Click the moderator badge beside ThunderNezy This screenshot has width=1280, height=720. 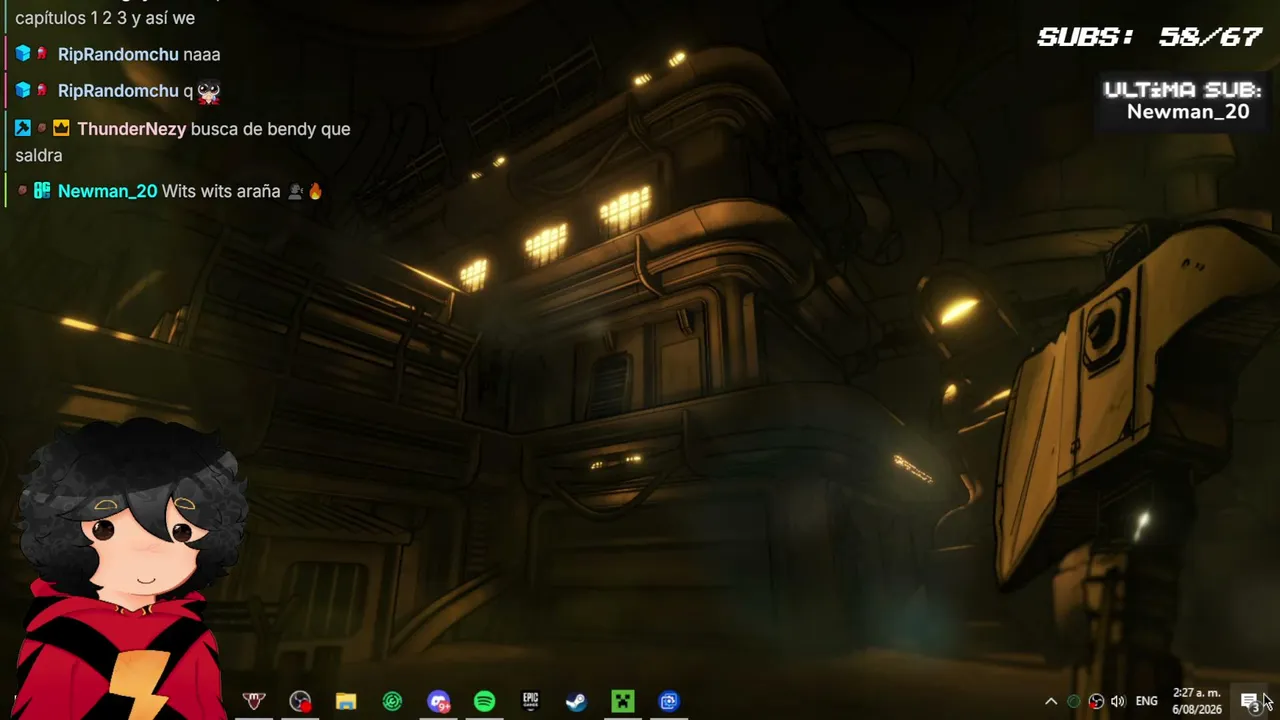23,128
